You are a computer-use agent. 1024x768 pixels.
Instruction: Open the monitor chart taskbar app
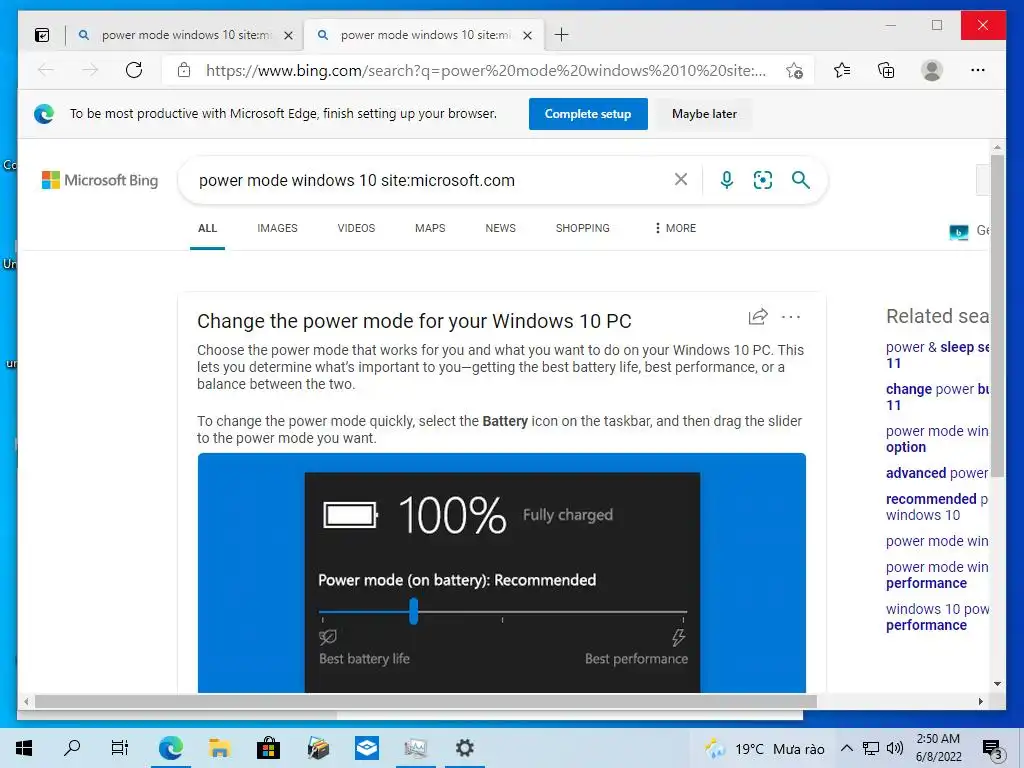415,748
